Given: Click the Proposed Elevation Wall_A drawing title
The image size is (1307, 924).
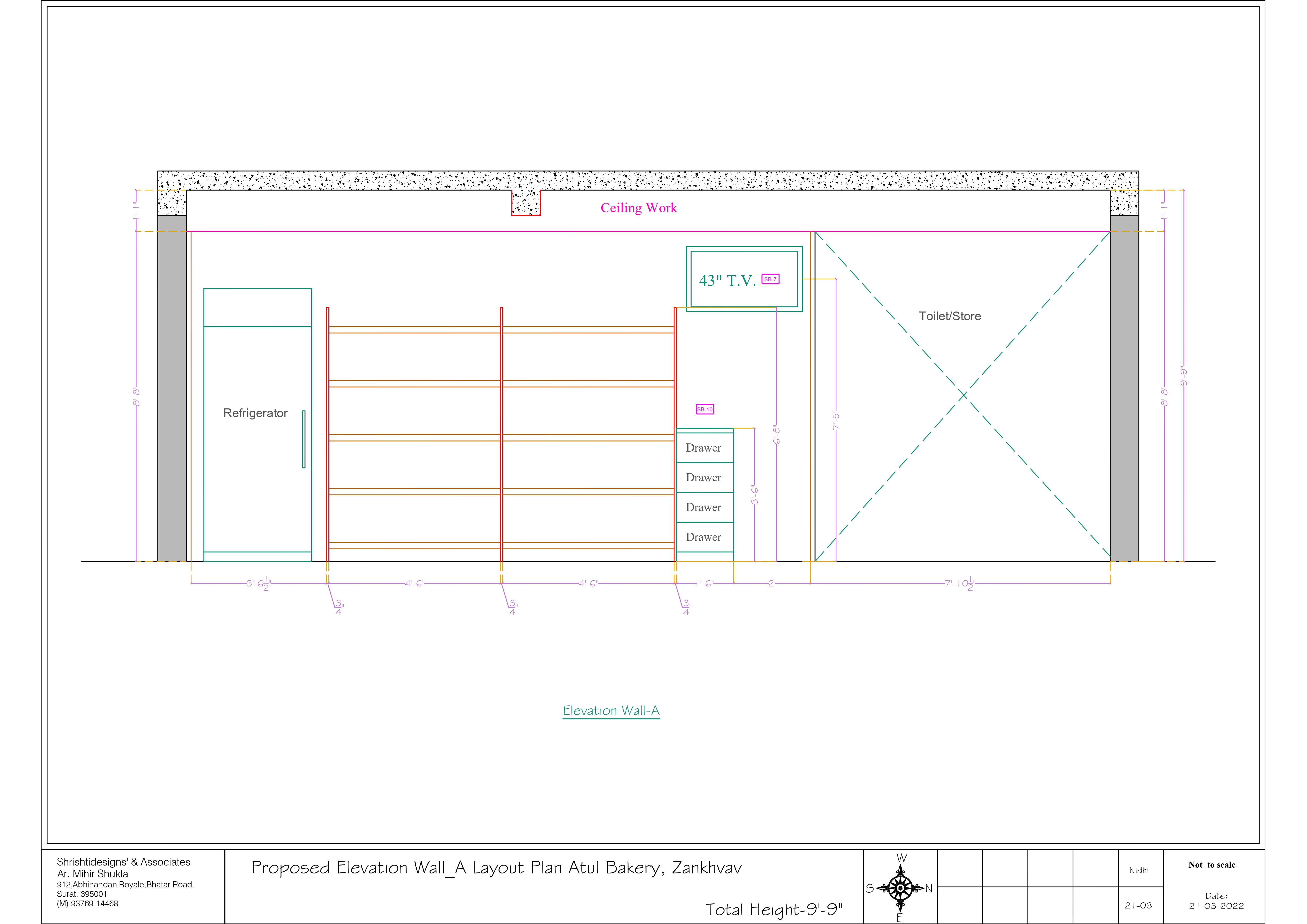Looking at the screenshot, I should [x=496, y=868].
